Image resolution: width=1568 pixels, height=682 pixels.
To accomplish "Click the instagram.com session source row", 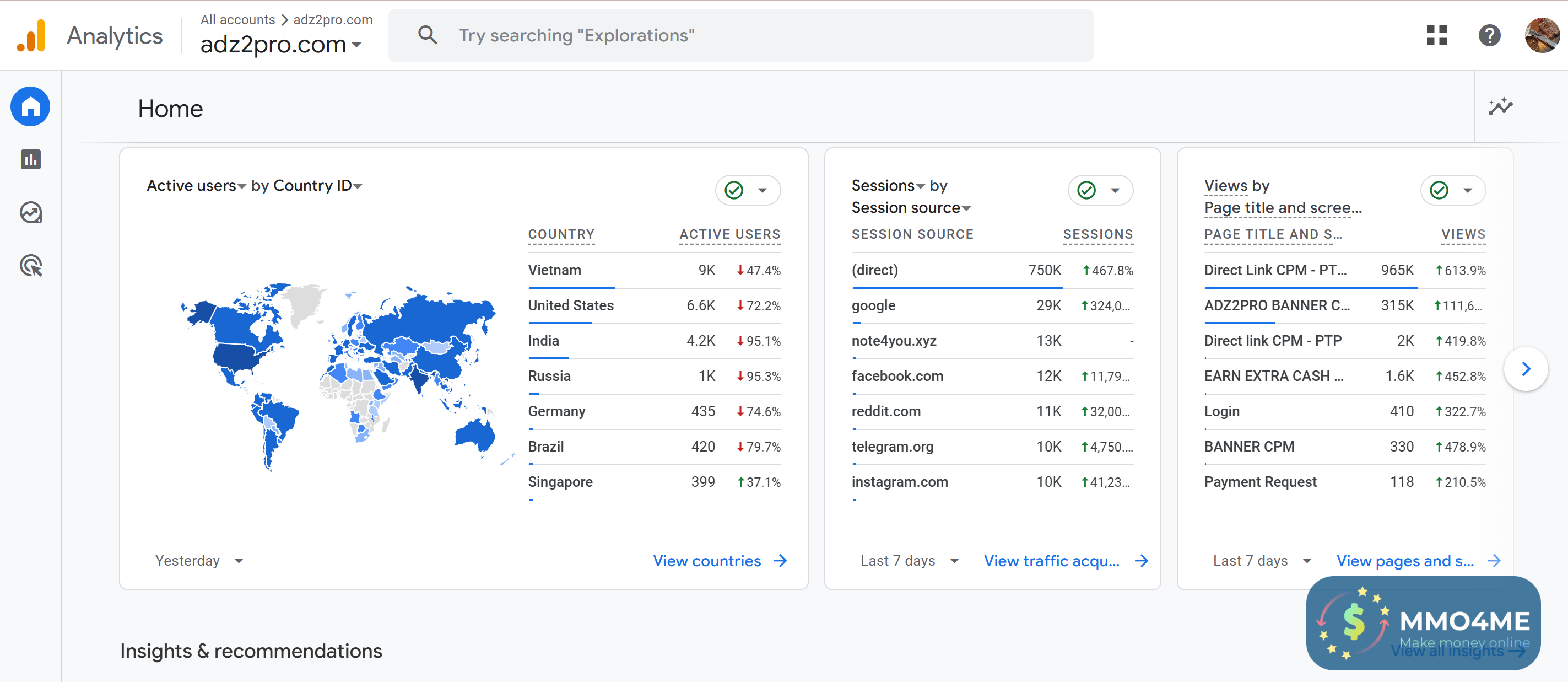I will coord(992,482).
